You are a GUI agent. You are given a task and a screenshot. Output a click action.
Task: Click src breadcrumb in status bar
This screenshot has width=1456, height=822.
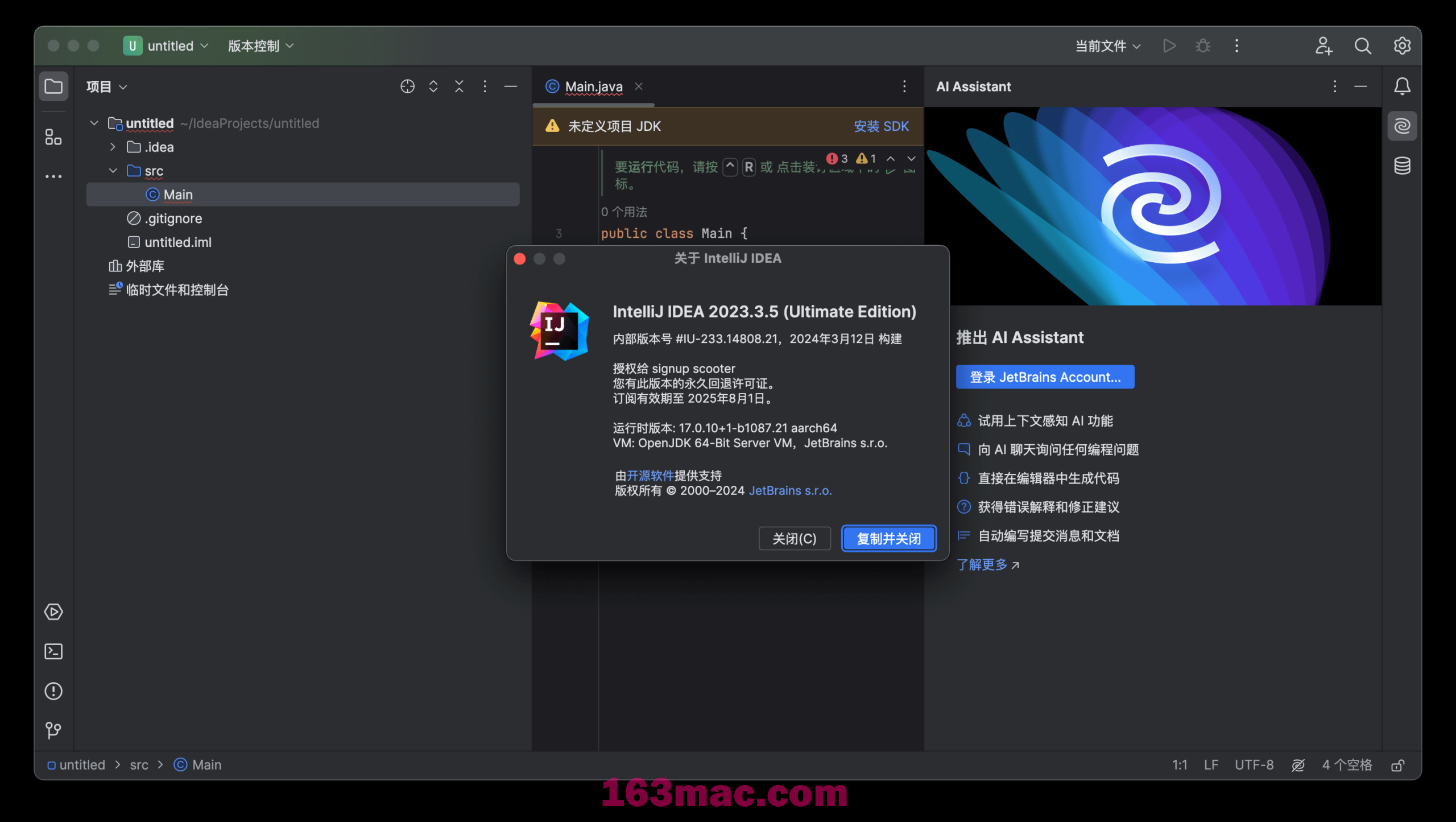(x=139, y=765)
